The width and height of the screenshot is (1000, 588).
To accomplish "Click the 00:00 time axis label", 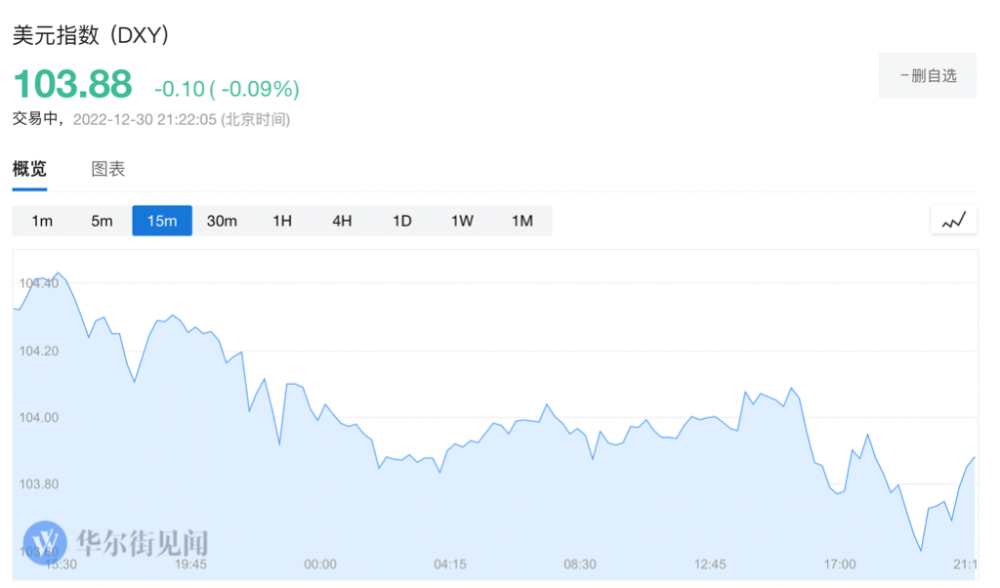I will 320,564.
